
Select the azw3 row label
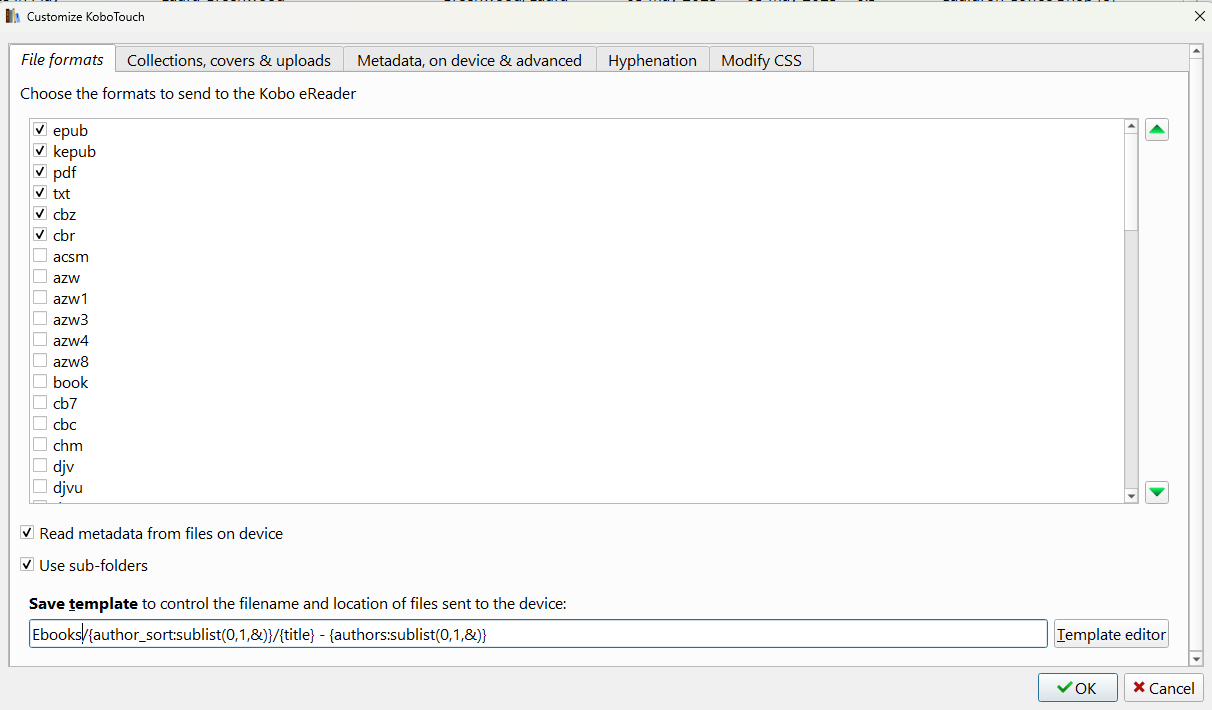[x=71, y=319]
